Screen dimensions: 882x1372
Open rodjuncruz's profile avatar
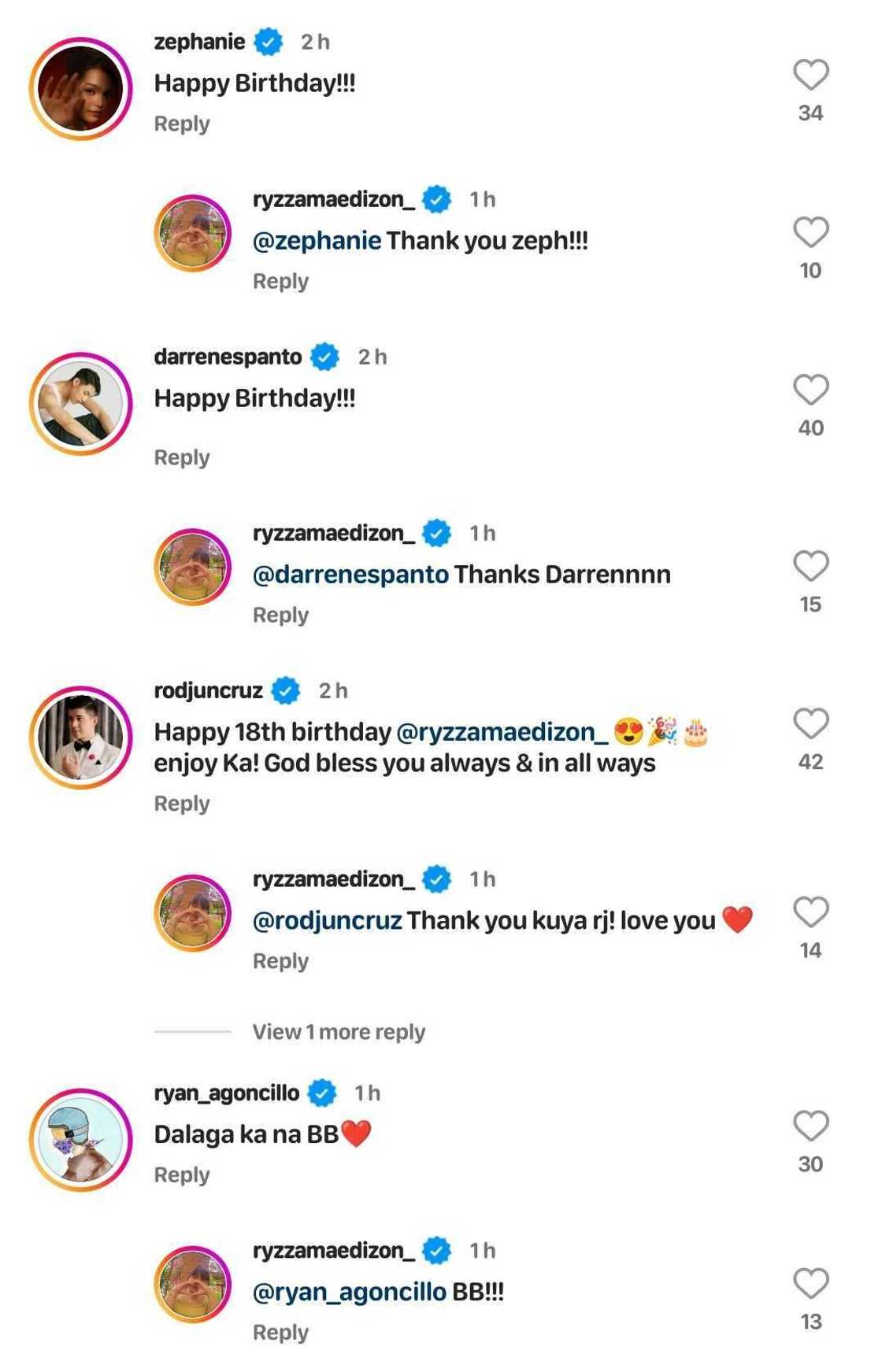pyautogui.click(x=80, y=738)
